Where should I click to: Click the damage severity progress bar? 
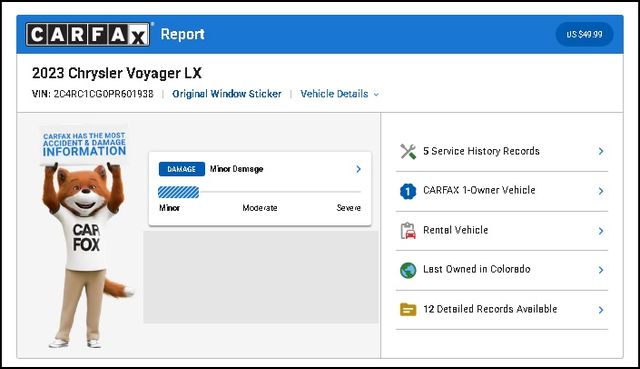coord(260,192)
